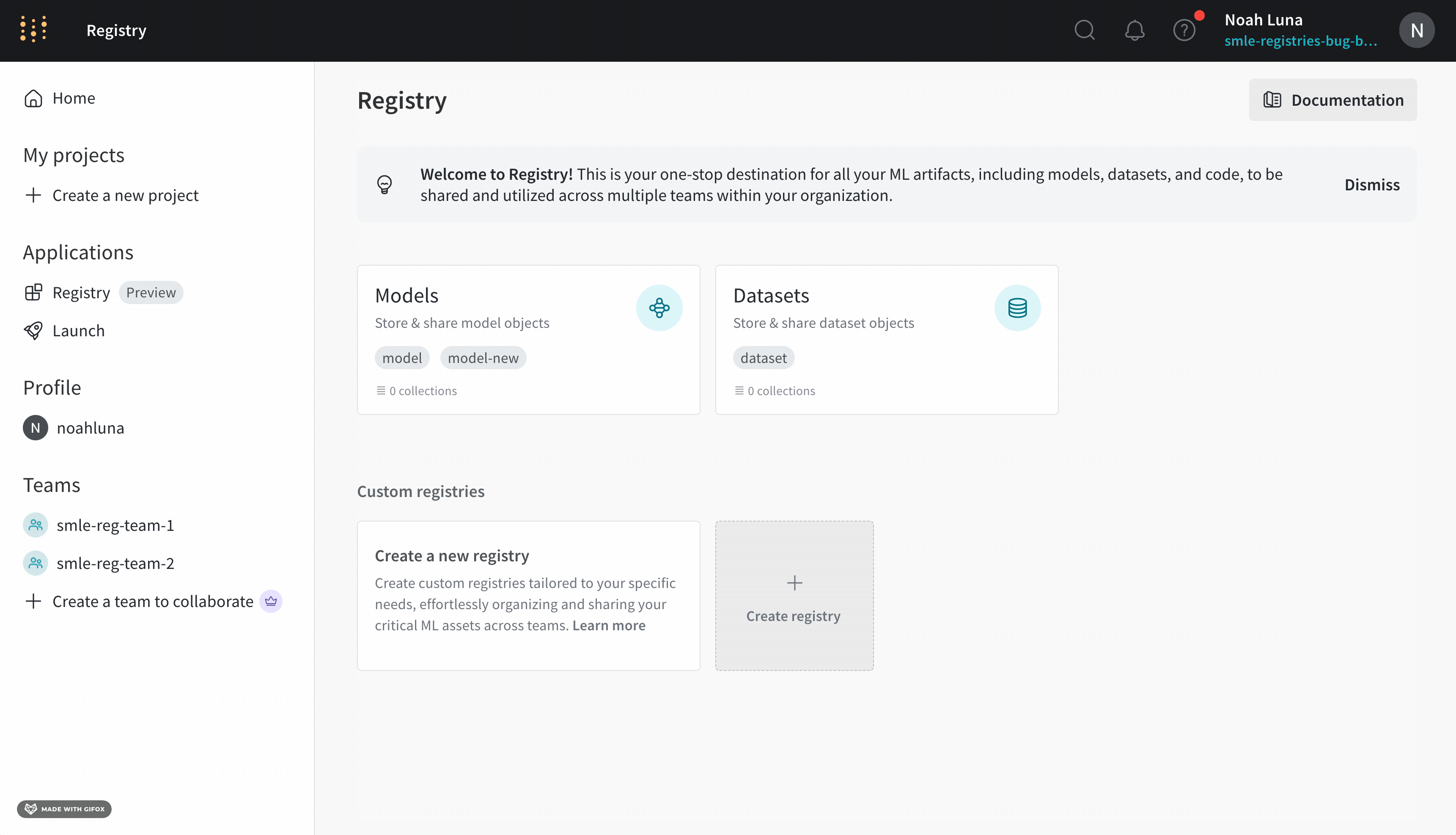This screenshot has width=1456, height=835.
Task: Click the crown icon beside Create a team
Action: (271, 601)
